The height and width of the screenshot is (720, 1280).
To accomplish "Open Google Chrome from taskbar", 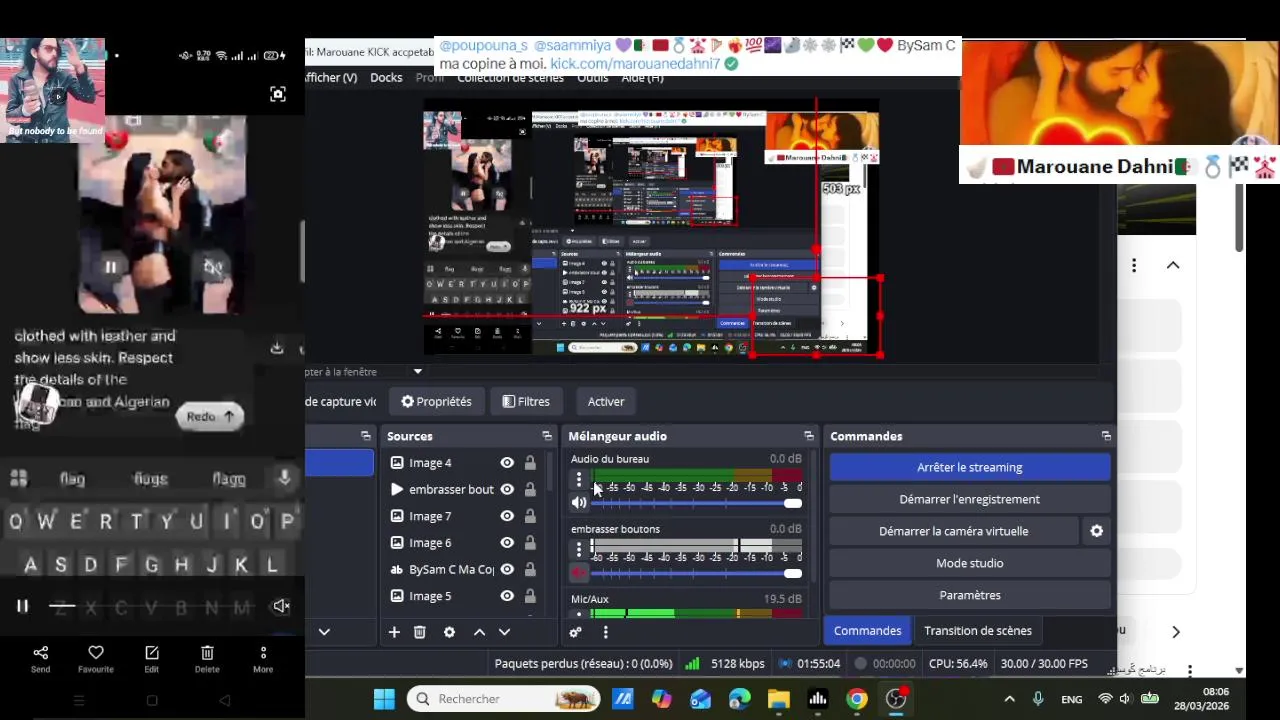I will coord(857,699).
